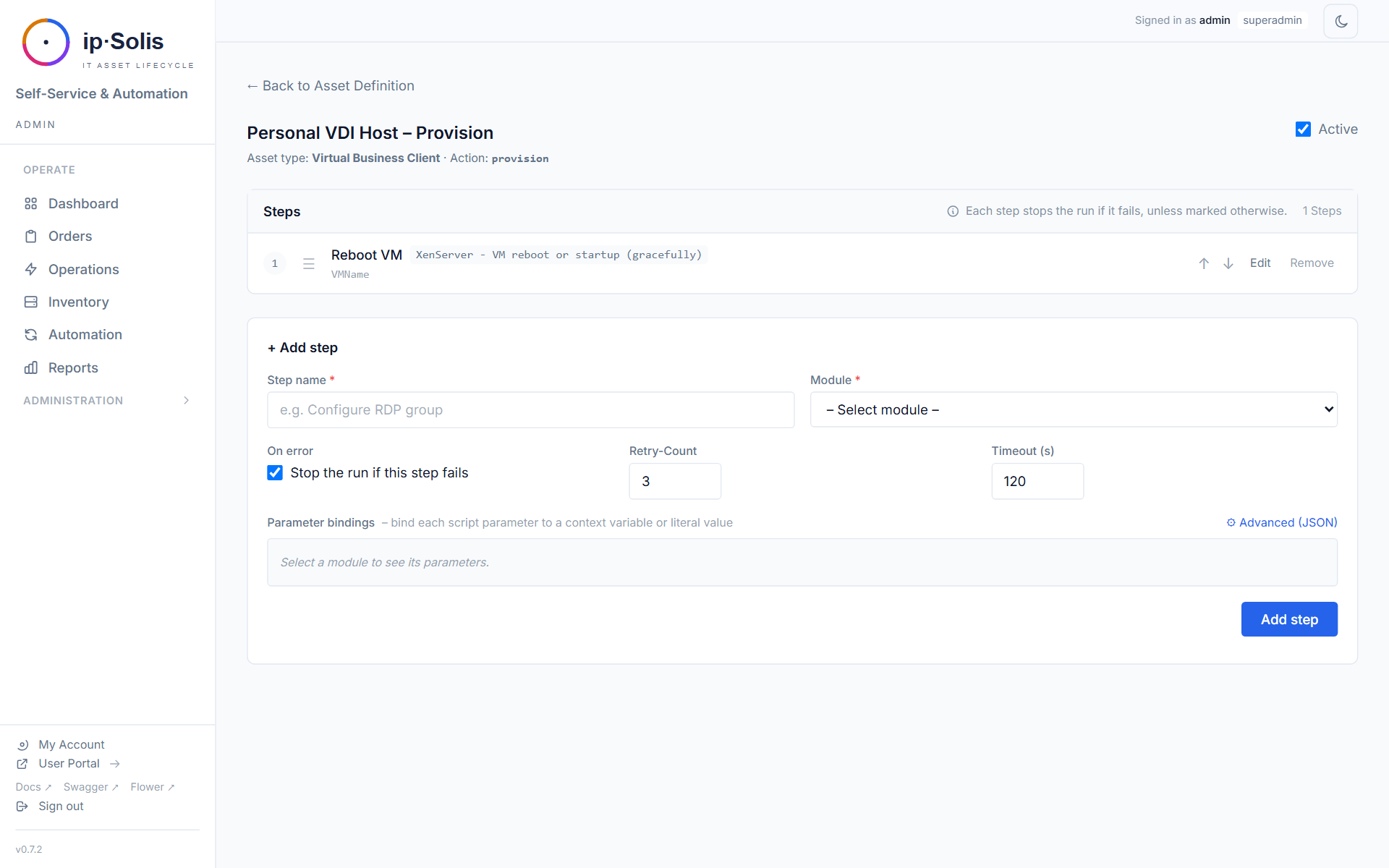
Task: Click the Timeout (s) field
Action: (x=1037, y=482)
